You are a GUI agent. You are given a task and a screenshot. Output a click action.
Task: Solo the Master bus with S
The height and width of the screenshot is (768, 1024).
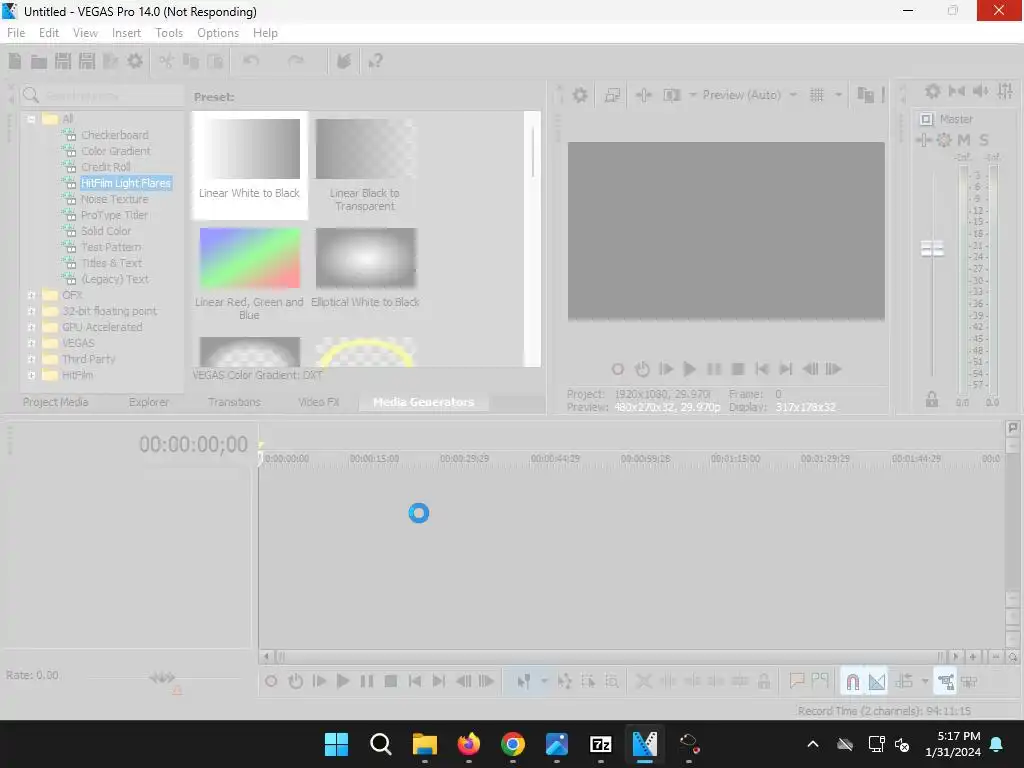coord(984,140)
